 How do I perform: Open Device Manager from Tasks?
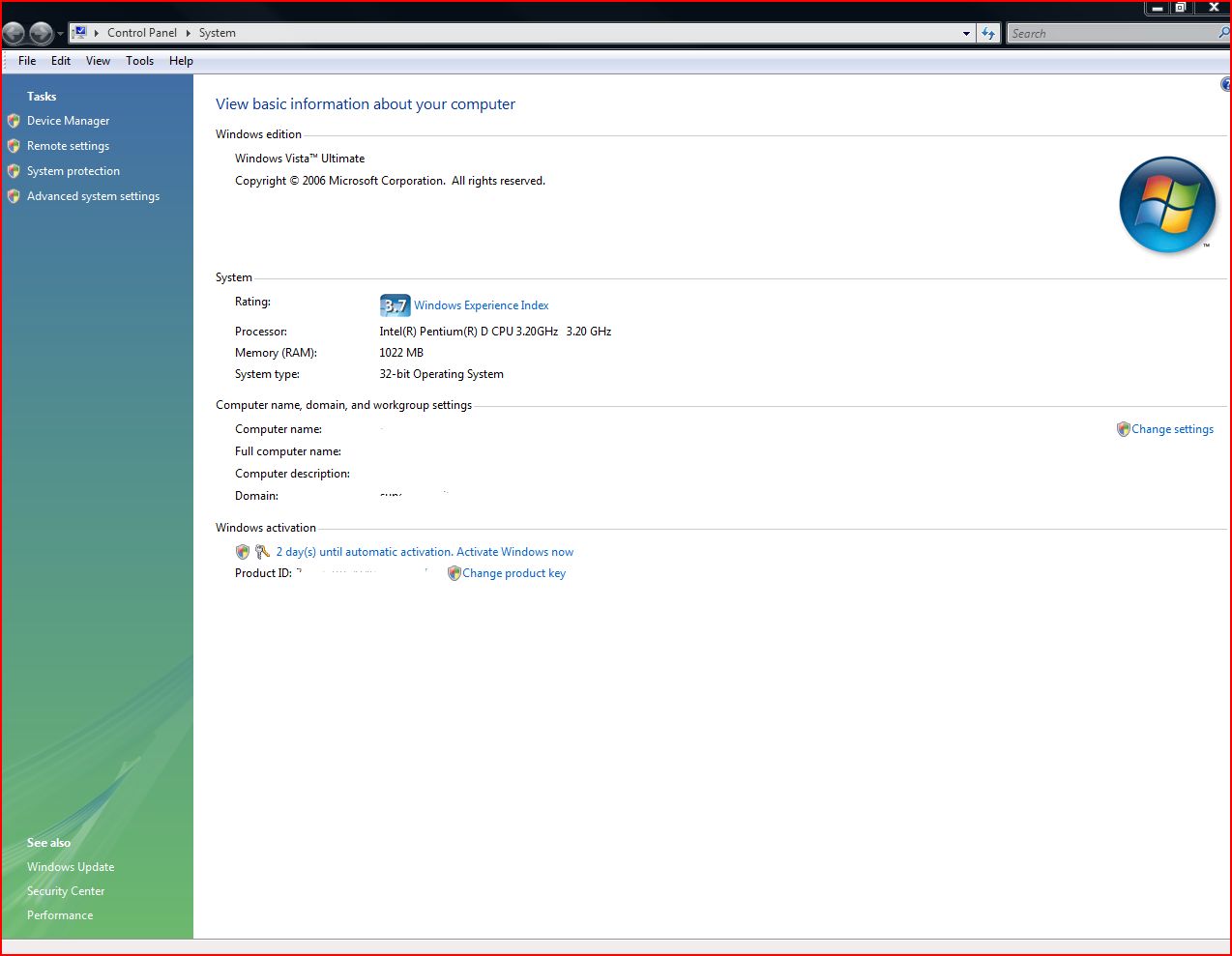point(68,121)
